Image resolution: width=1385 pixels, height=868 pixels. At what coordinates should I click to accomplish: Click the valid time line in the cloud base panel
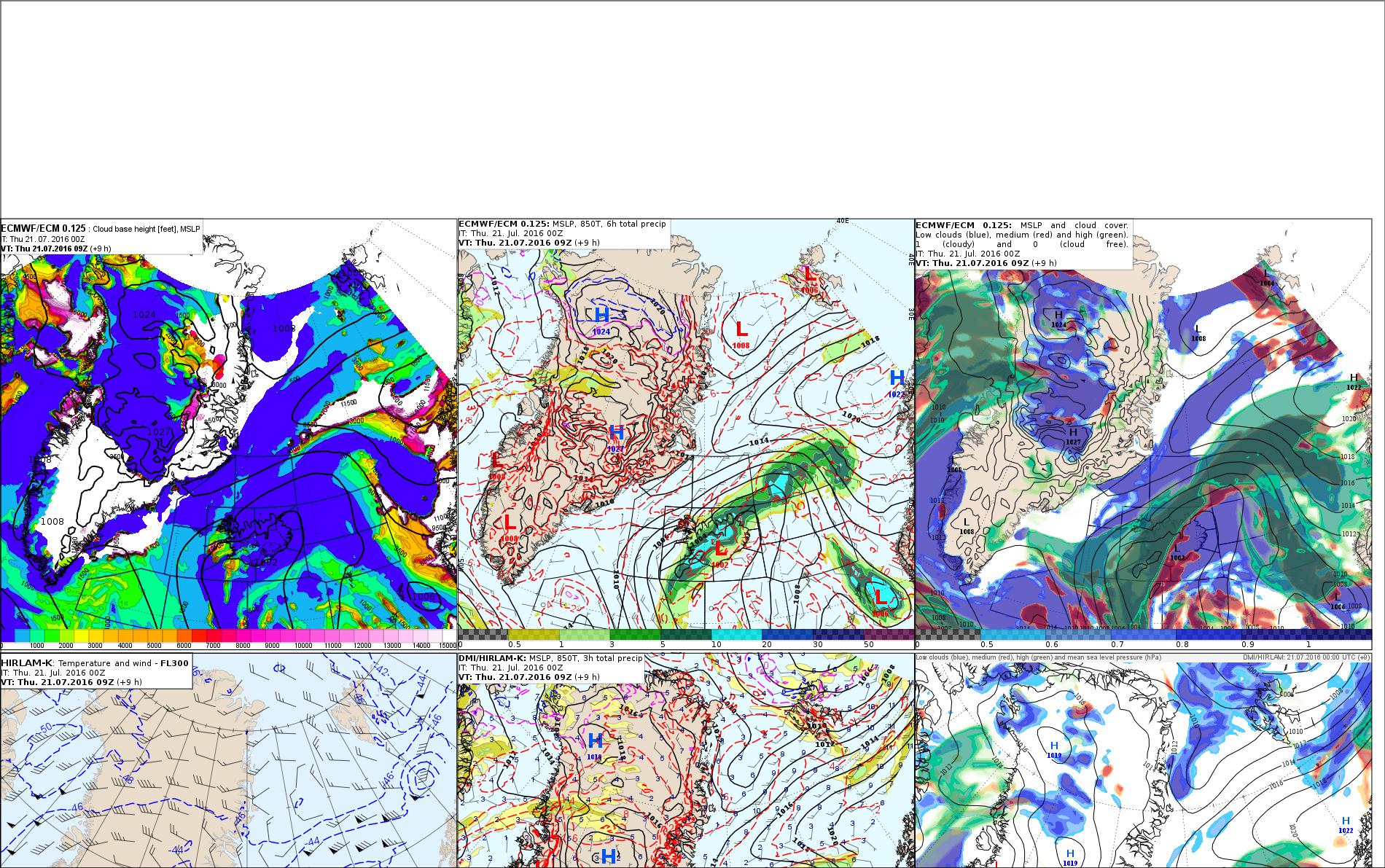point(56,249)
